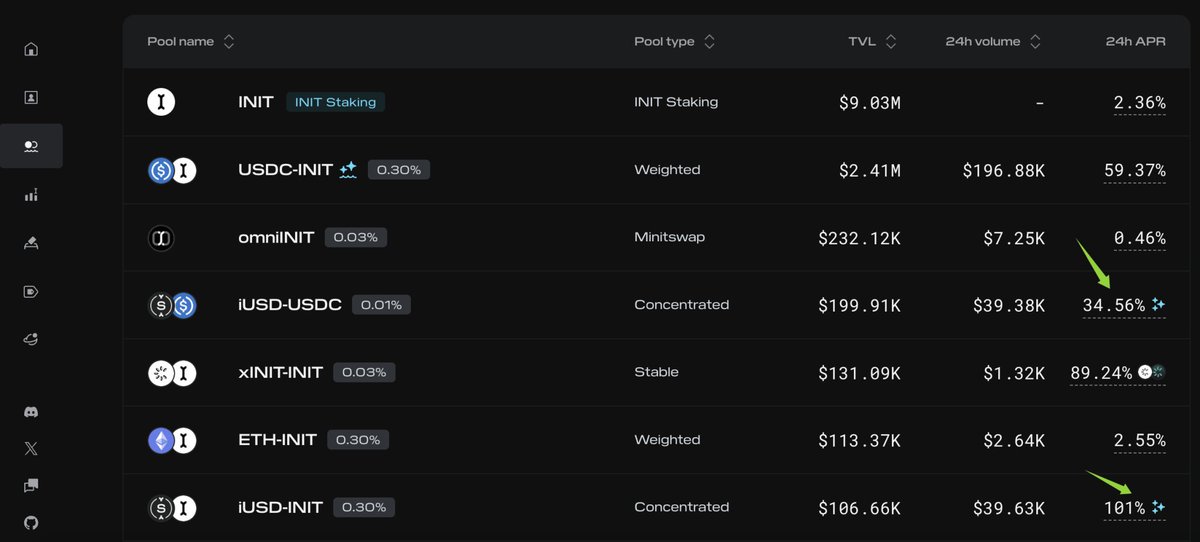Open the X social icon

[31, 449]
